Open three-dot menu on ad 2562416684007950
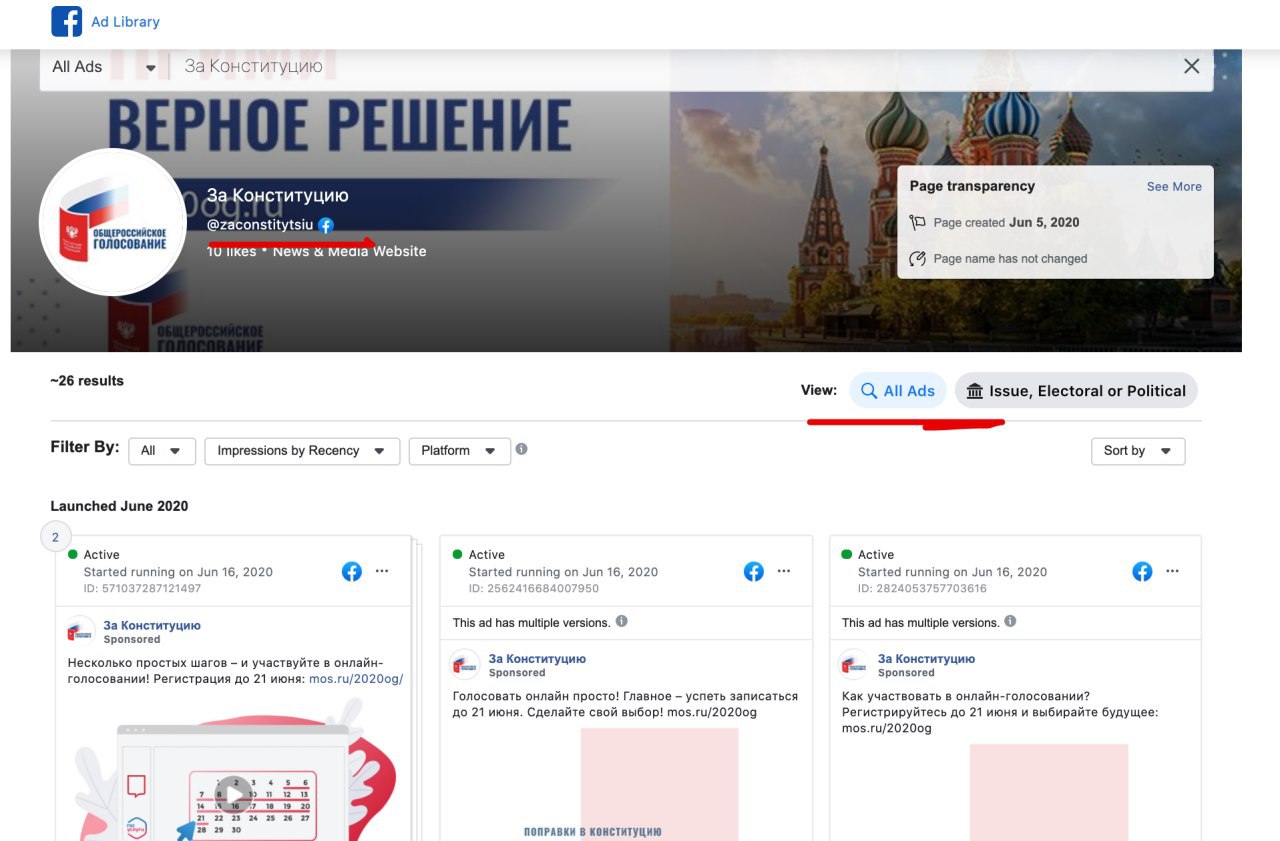1280x841 pixels. (x=784, y=571)
